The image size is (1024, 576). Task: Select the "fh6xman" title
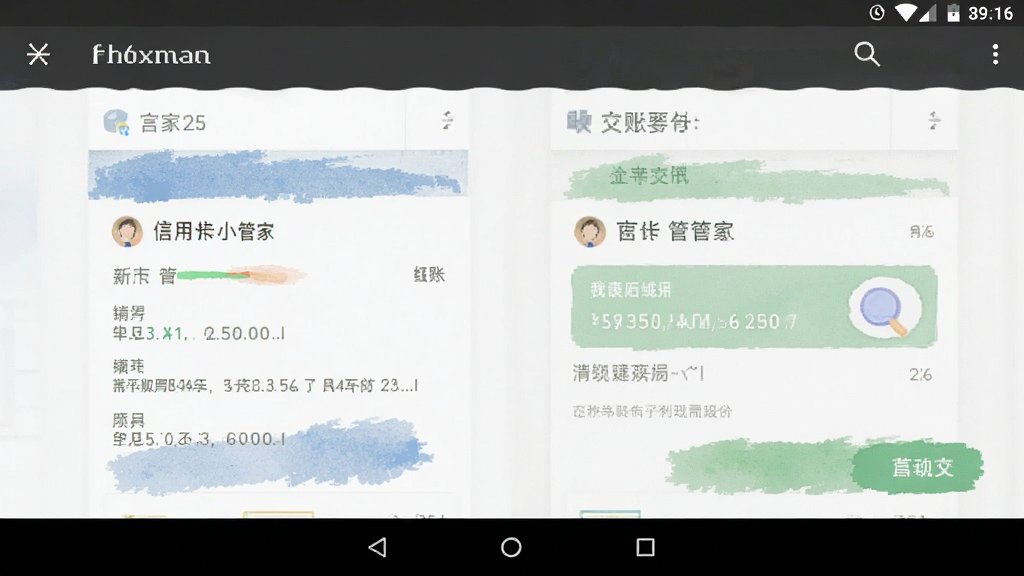tap(151, 55)
